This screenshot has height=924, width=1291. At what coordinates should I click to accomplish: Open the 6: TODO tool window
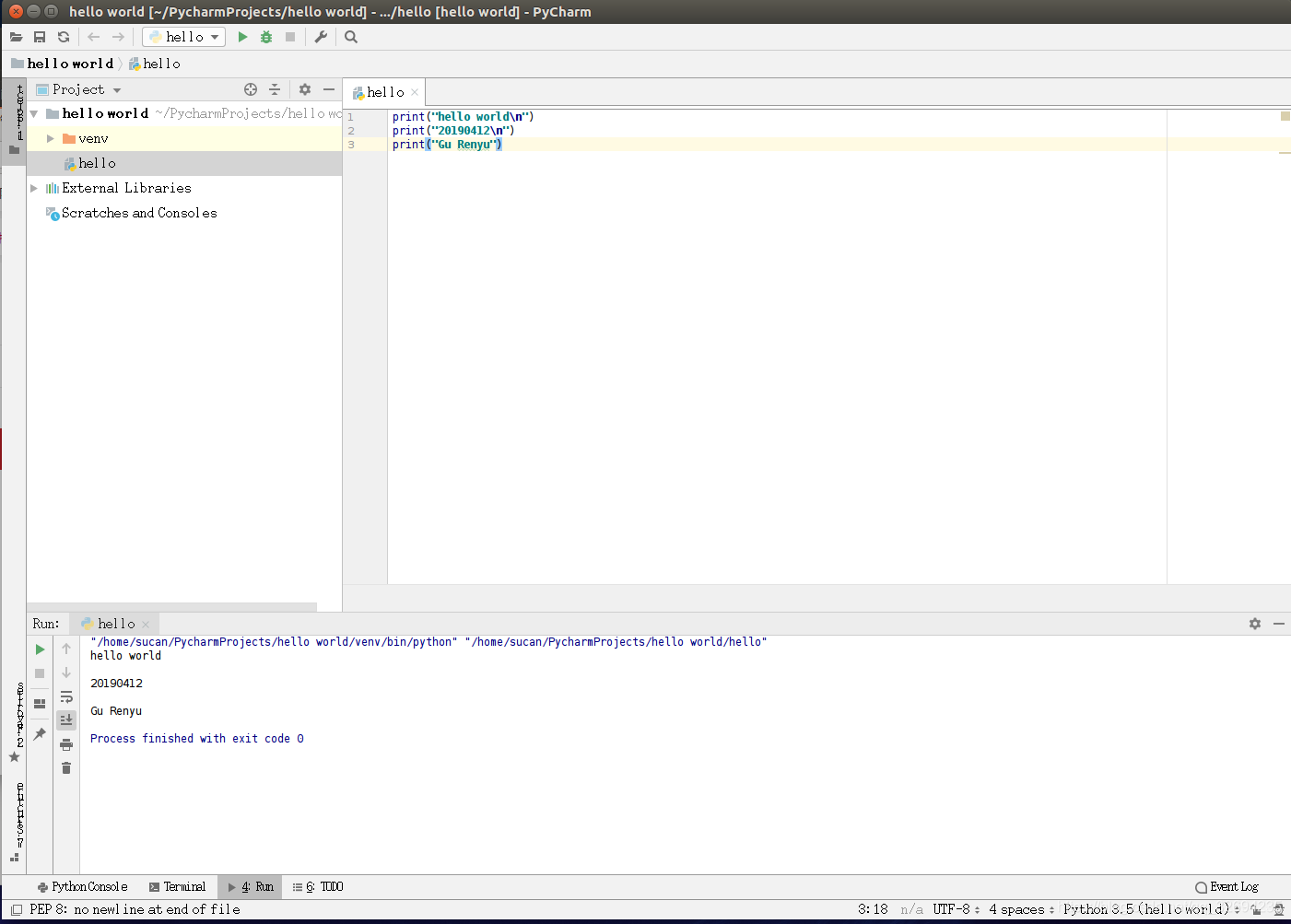pyautogui.click(x=318, y=887)
